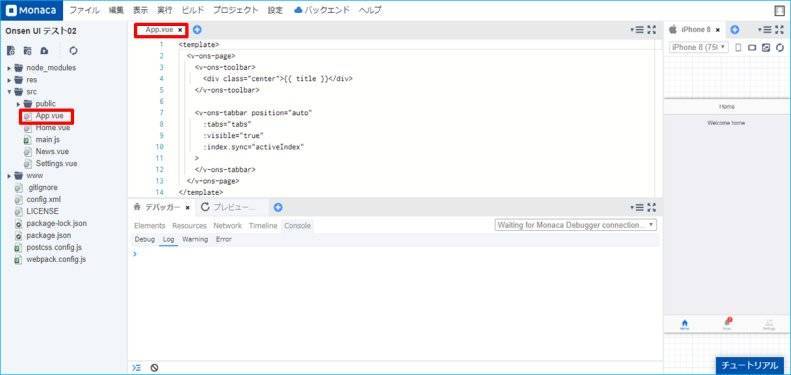The height and width of the screenshot is (375, 791).
Task: Open the プロジェクト menu
Action: coord(235,10)
